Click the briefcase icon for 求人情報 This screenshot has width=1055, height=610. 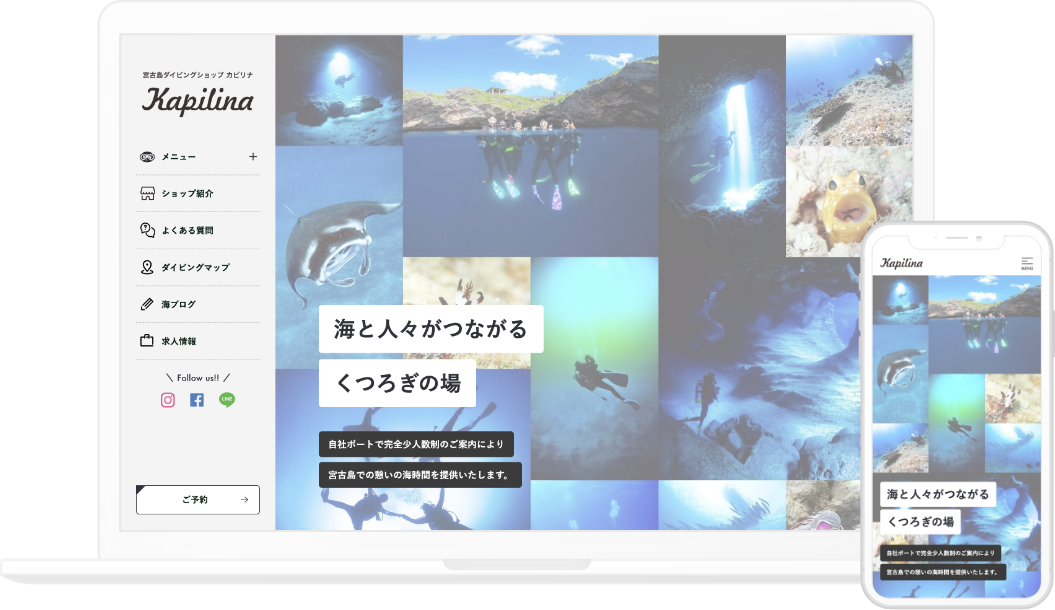(x=147, y=341)
